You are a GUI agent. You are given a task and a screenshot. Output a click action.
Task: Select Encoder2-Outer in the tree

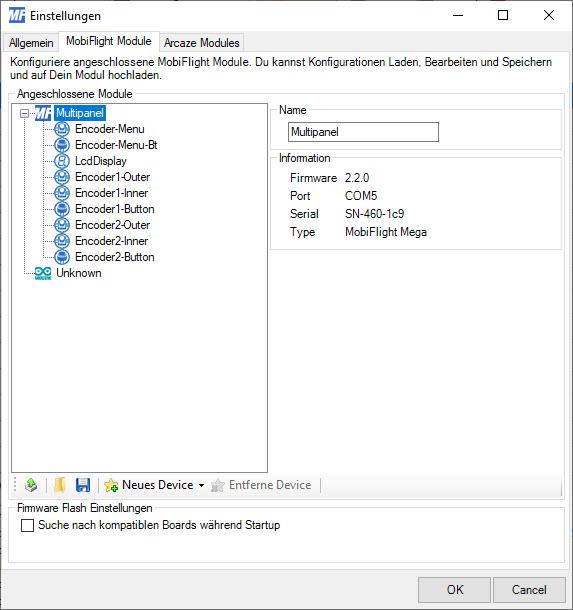(x=112, y=225)
